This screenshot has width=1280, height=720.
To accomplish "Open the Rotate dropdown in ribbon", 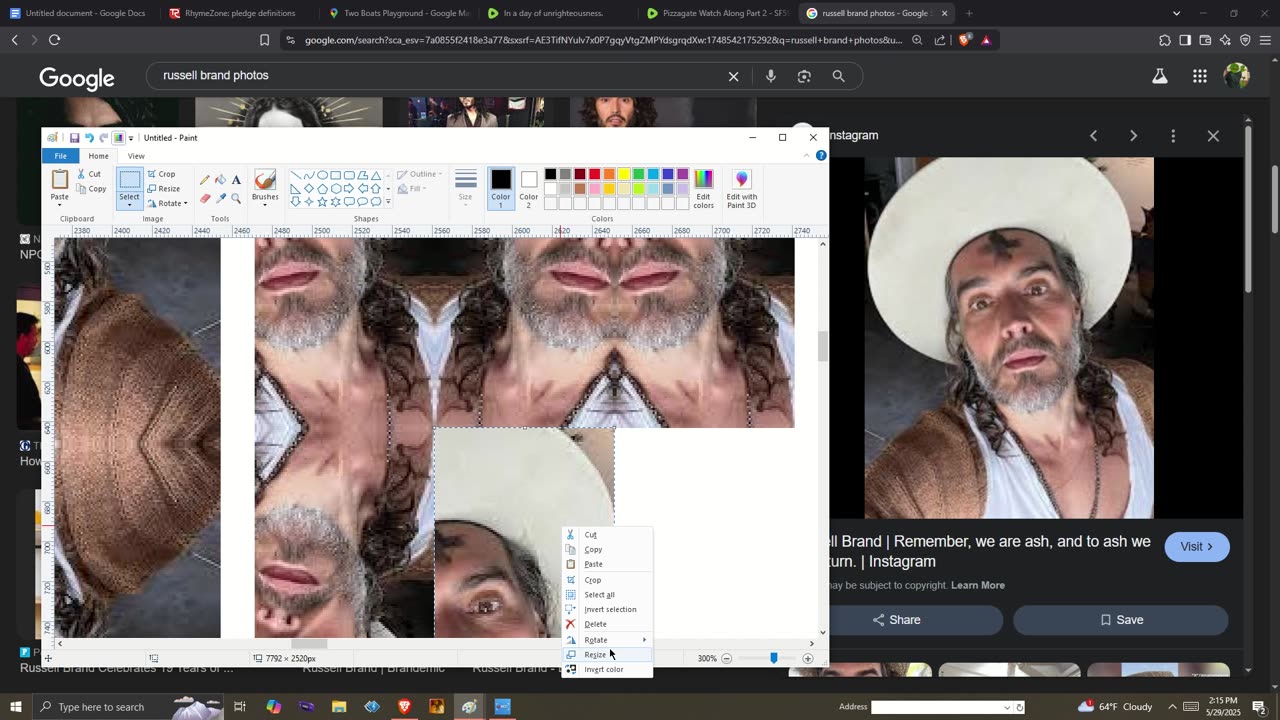I will 167,203.
